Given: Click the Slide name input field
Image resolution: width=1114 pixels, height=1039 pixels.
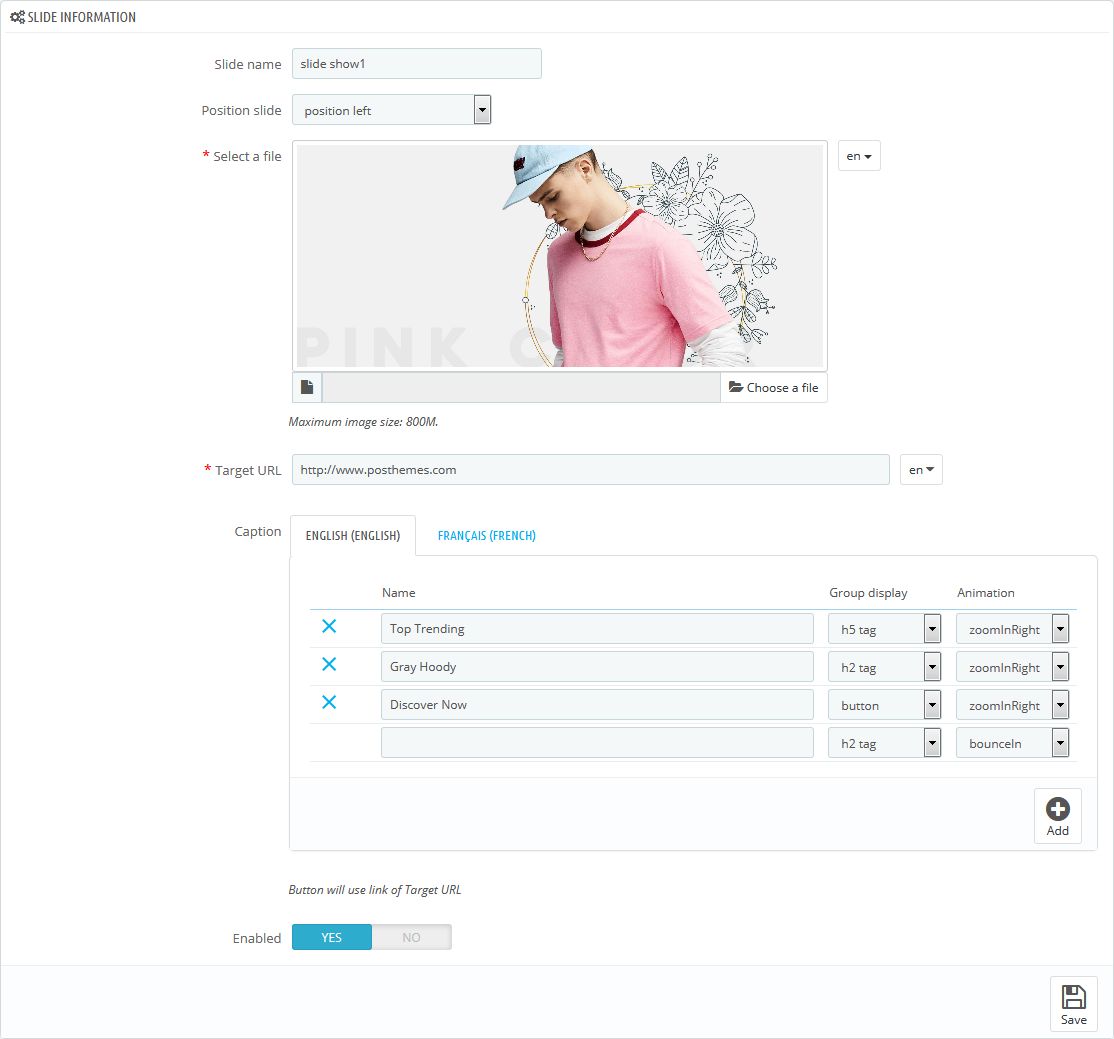Looking at the screenshot, I should (x=416, y=64).
